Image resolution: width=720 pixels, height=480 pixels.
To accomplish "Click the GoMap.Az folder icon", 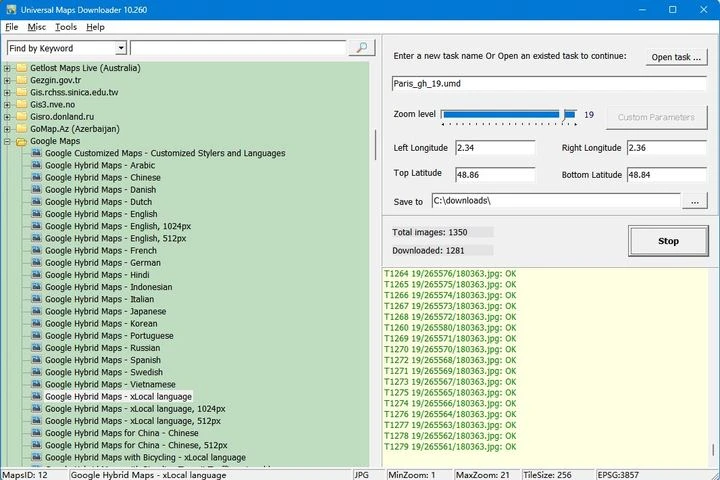I will click(22, 129).
